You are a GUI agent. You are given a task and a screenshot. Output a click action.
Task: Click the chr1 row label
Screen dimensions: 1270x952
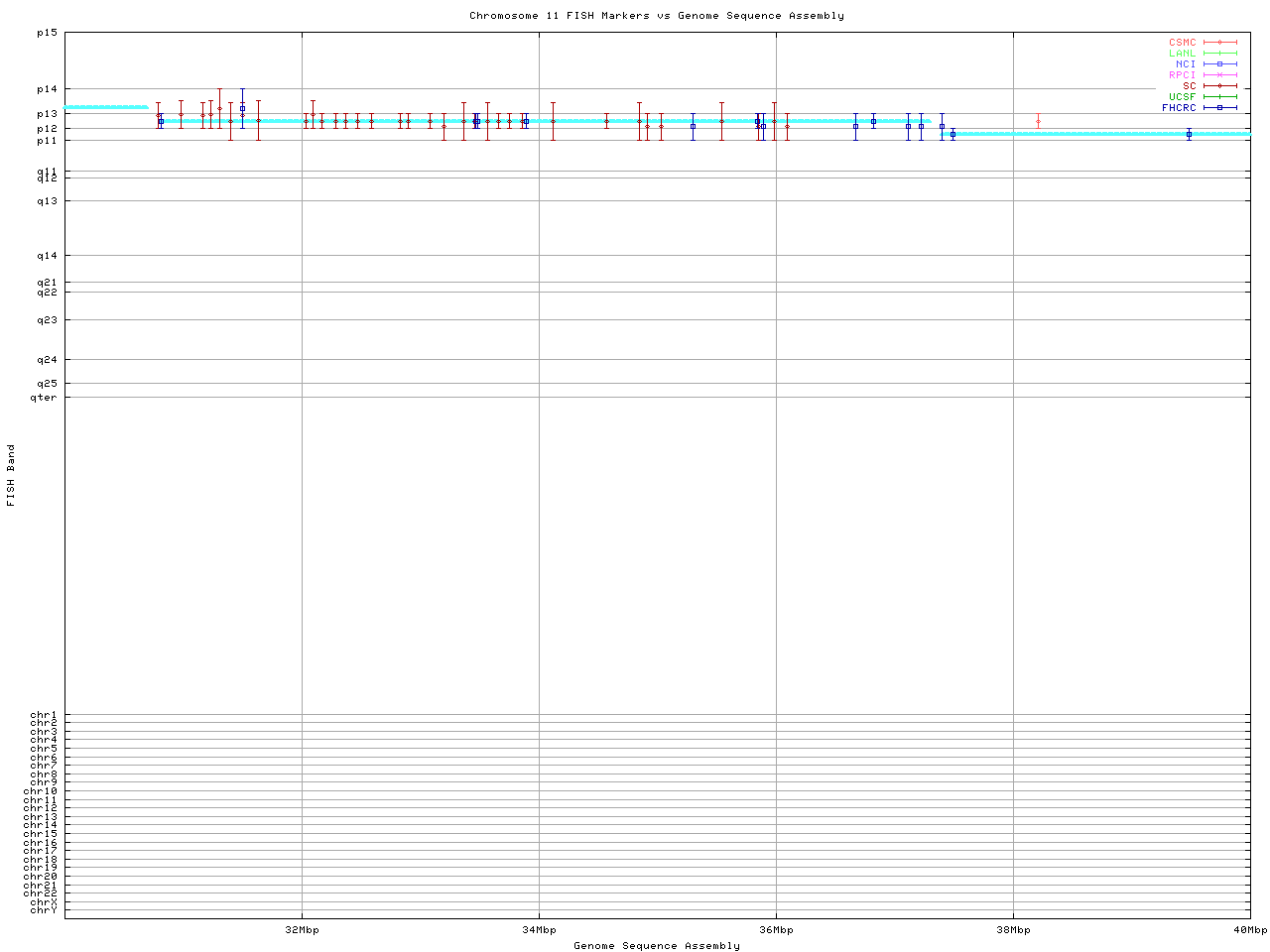click(x=44, y=715)
